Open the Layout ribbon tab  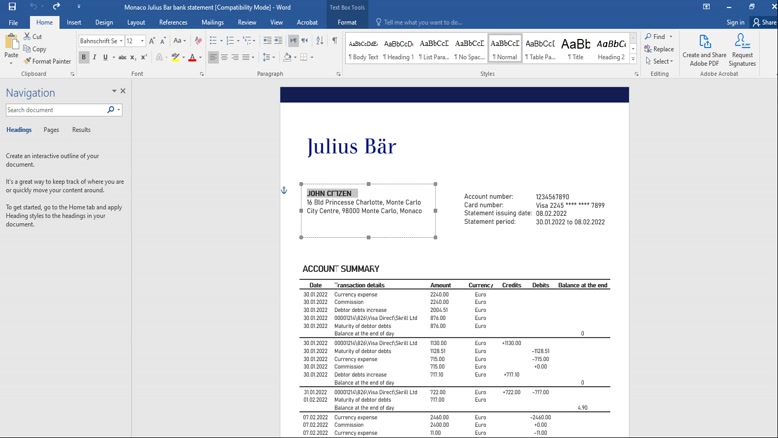pyautogui.click(x=135, y=22)
